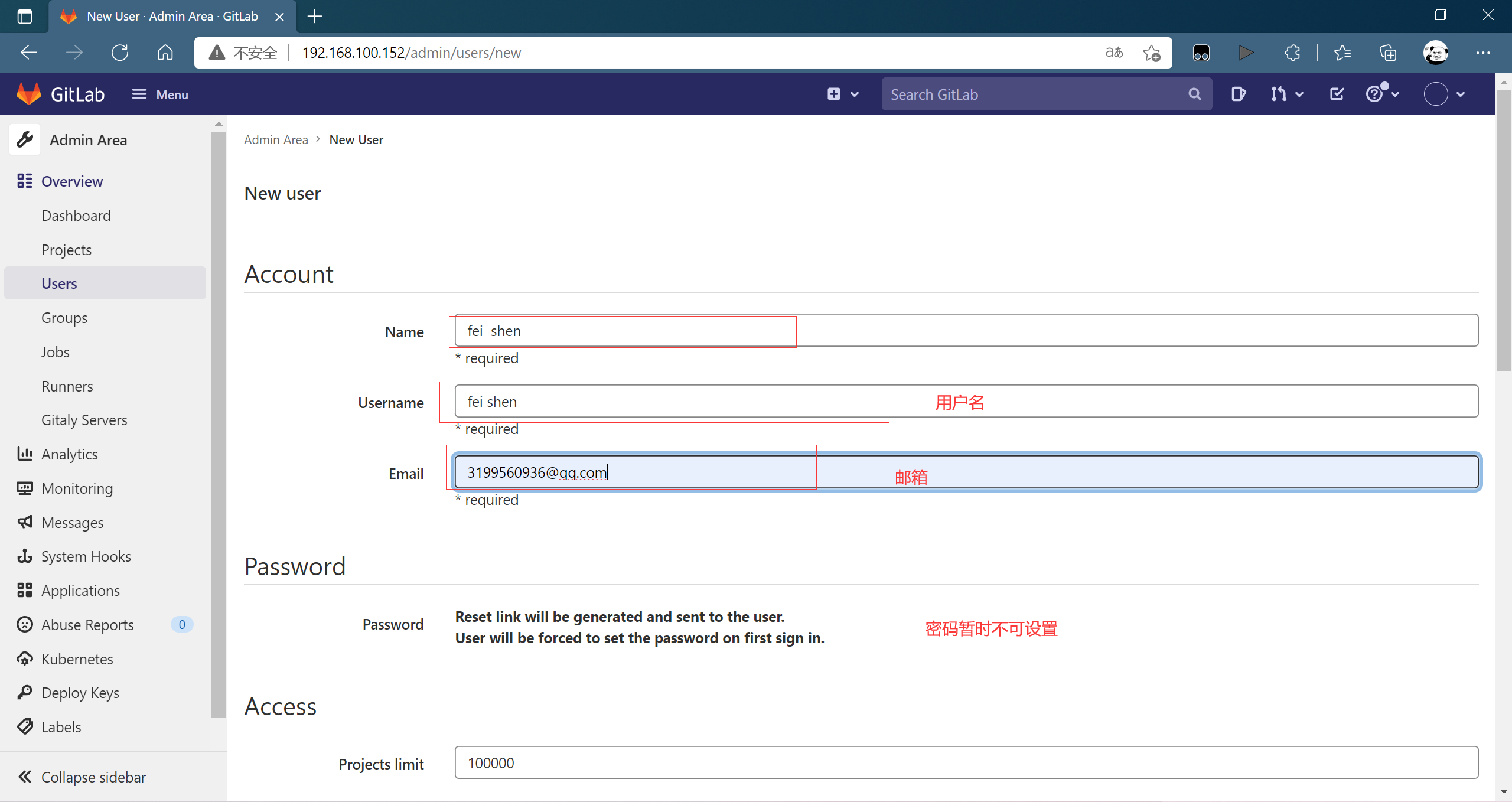Expand the user avatar dropdown
The width and height of the screenshot is (1512, 802).
(x=1444, y=94)
